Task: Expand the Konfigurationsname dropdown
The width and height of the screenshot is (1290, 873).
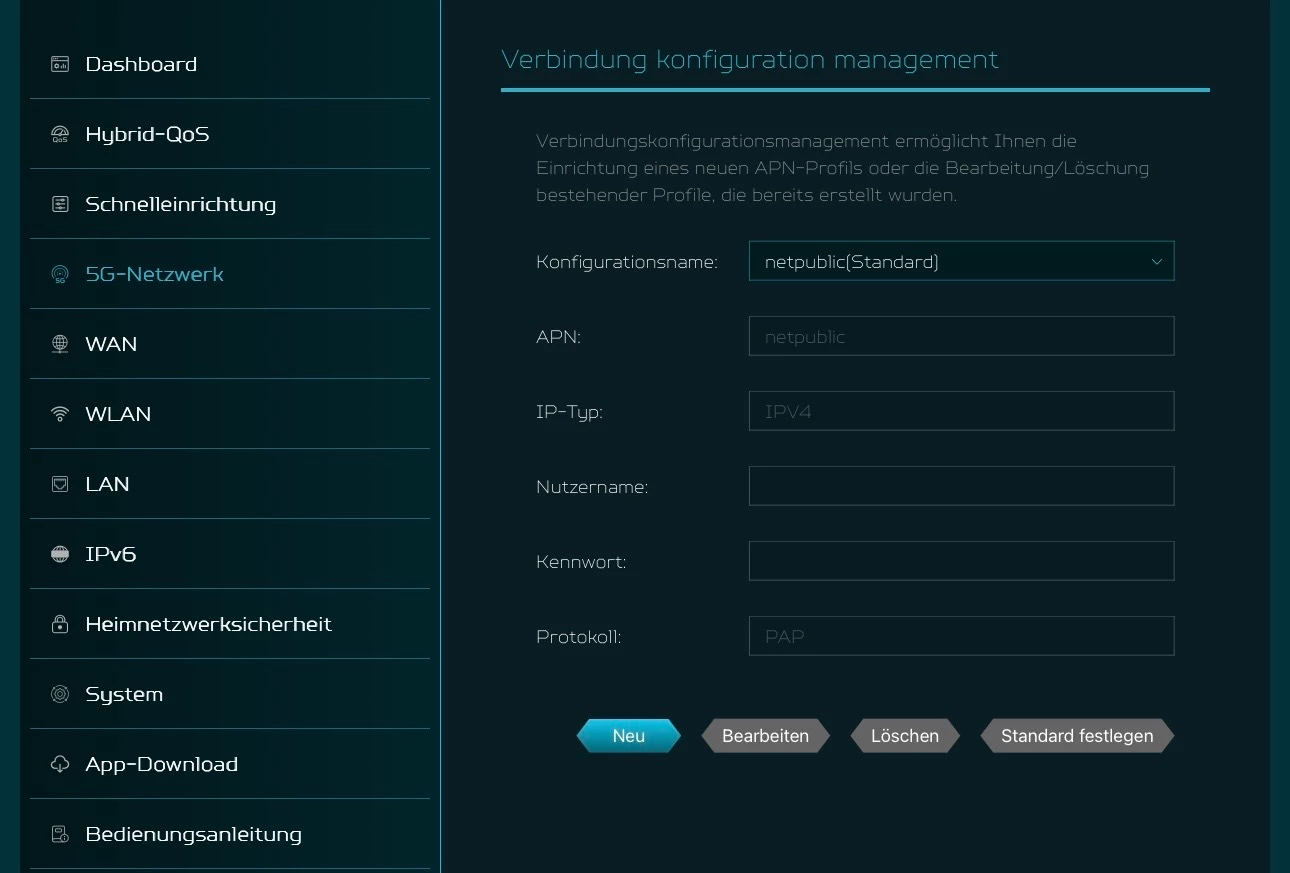Action: click(x=961, y=261)
